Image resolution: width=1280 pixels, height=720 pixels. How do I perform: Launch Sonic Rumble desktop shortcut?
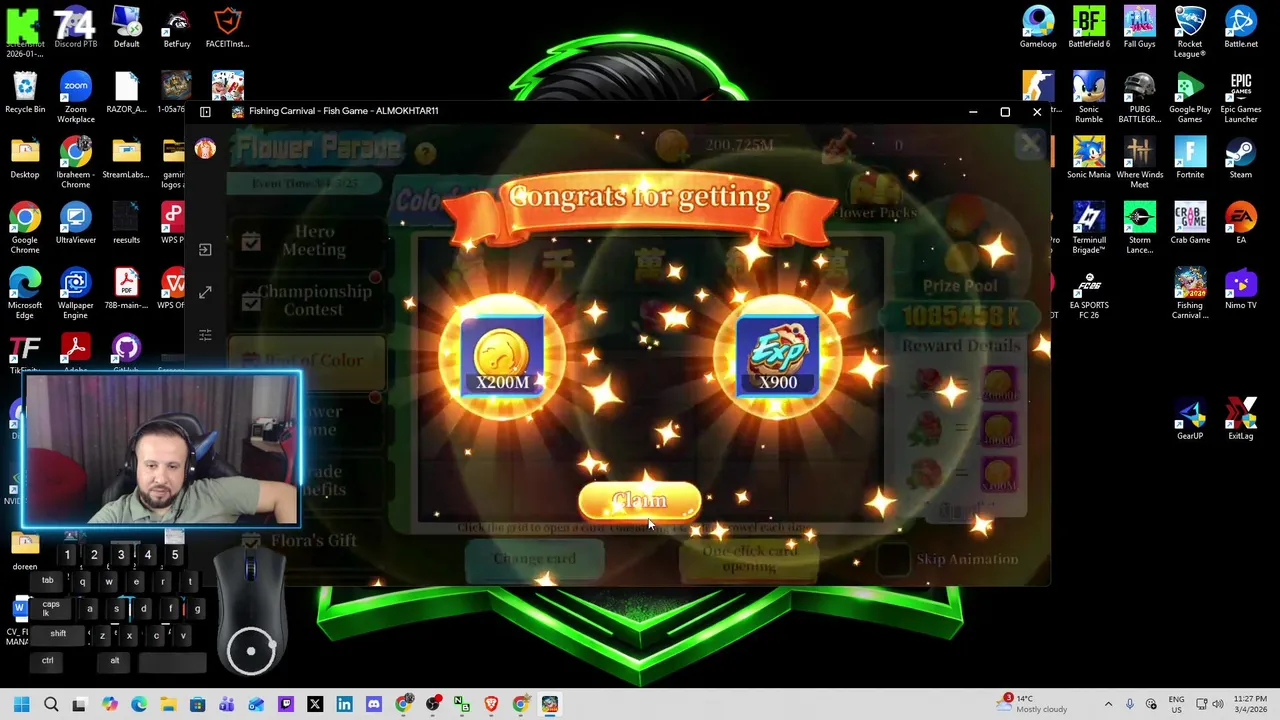(1089, 97)
